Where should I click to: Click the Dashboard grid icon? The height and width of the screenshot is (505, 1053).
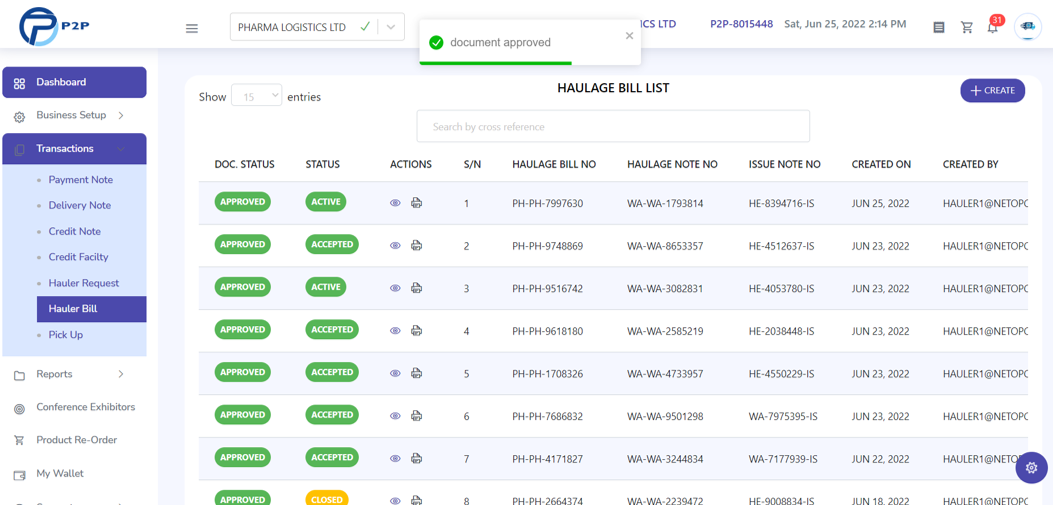19,83
